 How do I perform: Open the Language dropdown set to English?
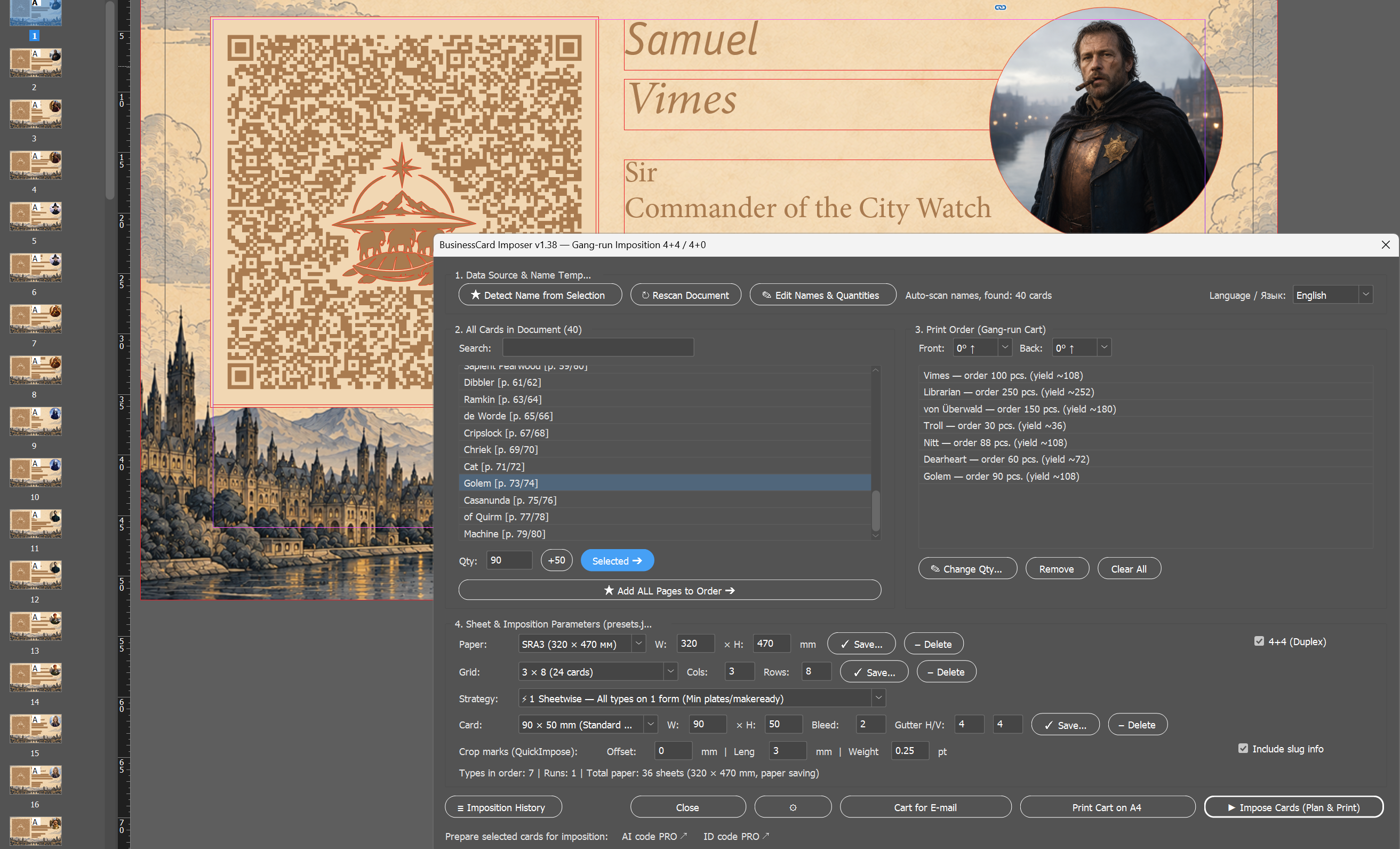point(1332,295)
